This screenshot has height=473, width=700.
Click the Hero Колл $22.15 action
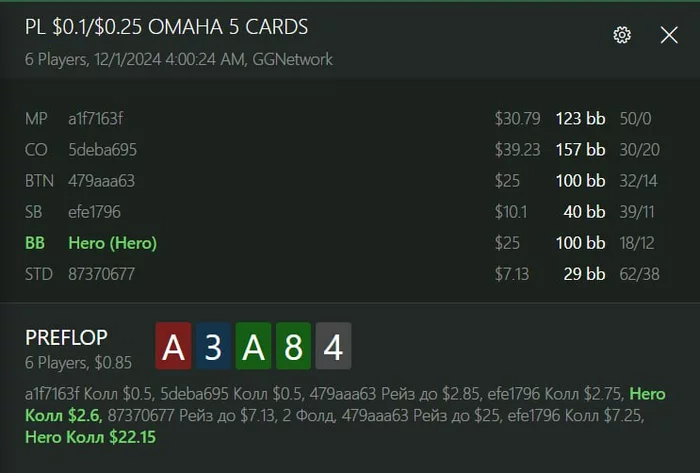91,437
